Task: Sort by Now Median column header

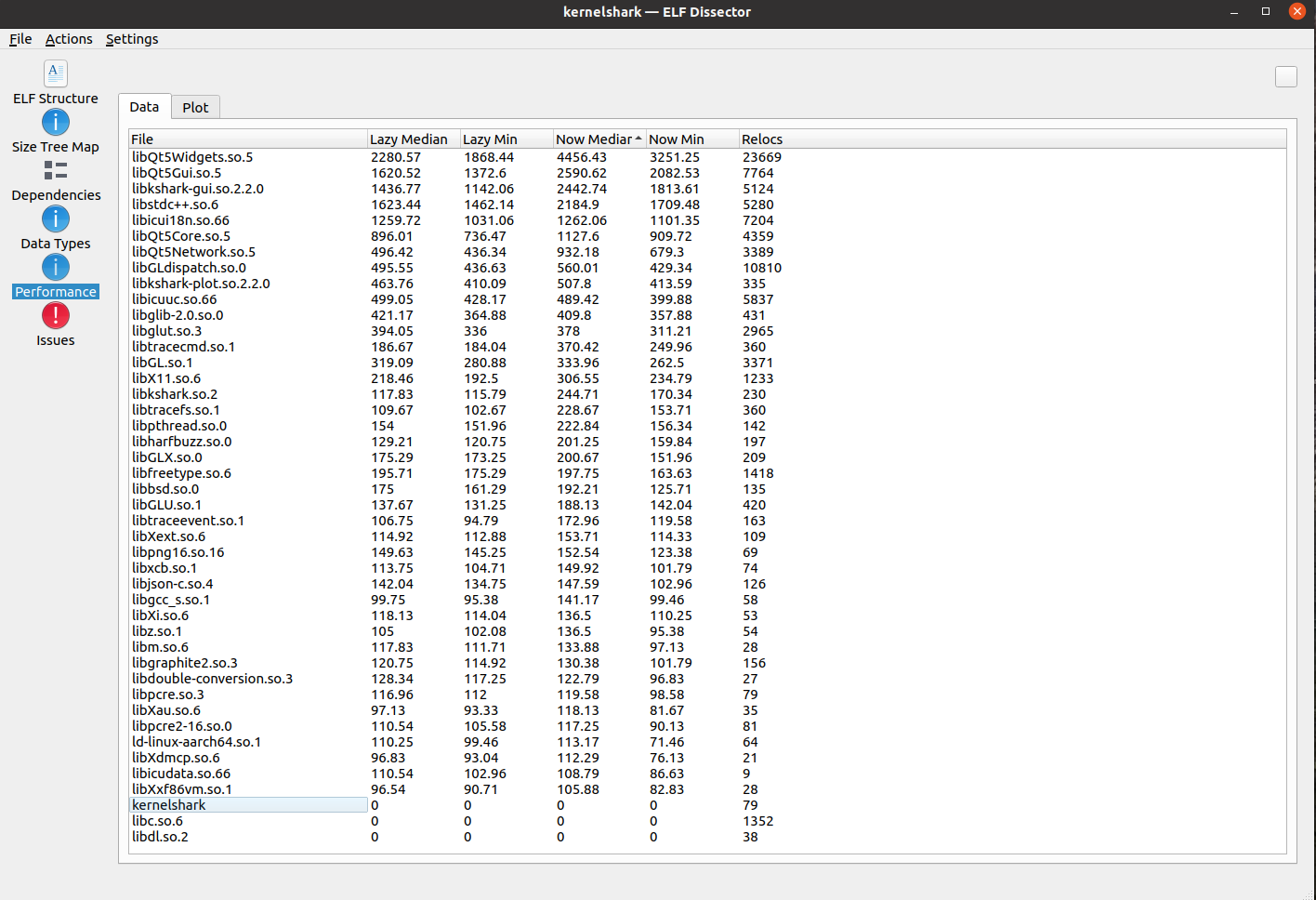Action: click(x=599, y=139)
